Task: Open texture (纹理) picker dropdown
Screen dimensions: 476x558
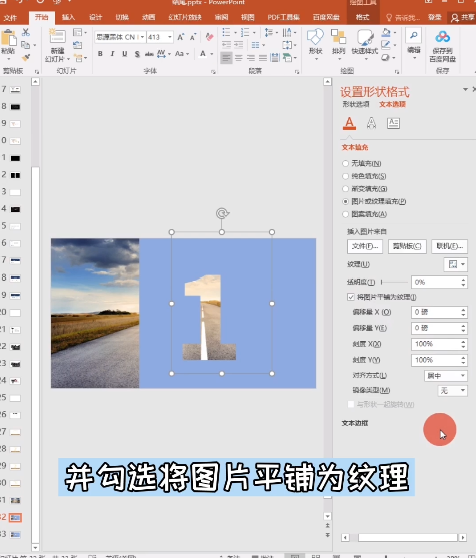Action: pos(456,264)
